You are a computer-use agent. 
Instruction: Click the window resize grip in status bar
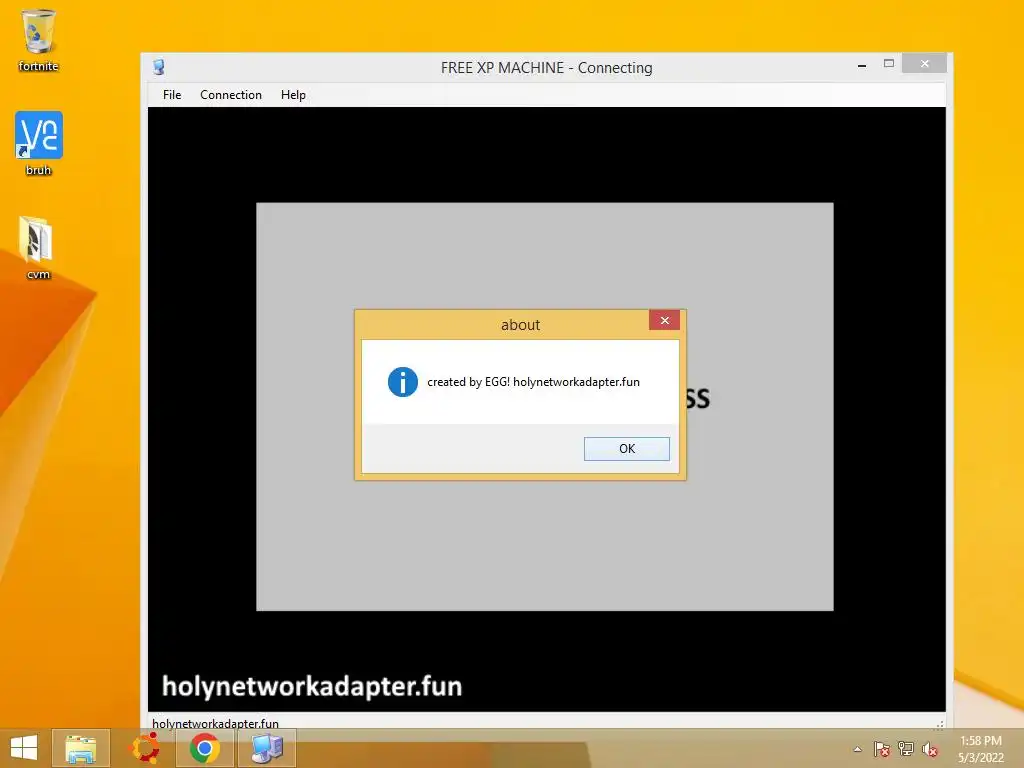tap(939, 724)
